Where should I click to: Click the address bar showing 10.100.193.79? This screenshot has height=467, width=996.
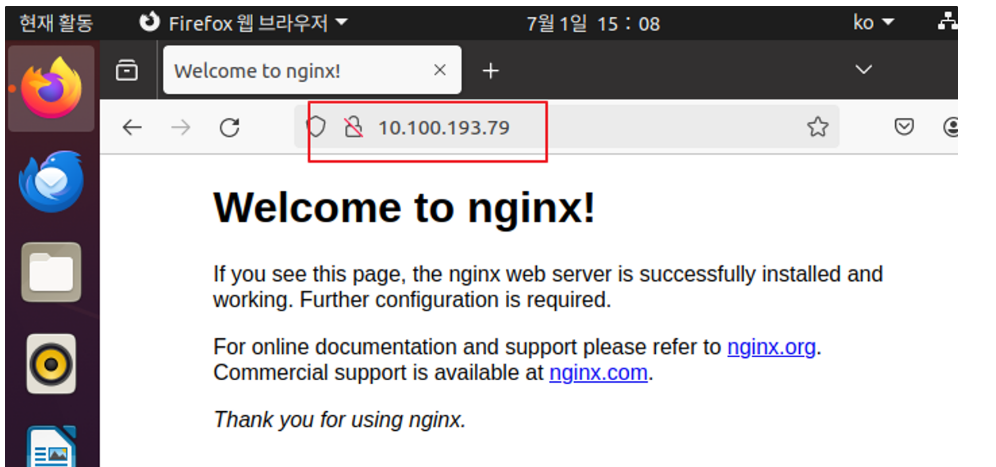[x=567, y=127]
